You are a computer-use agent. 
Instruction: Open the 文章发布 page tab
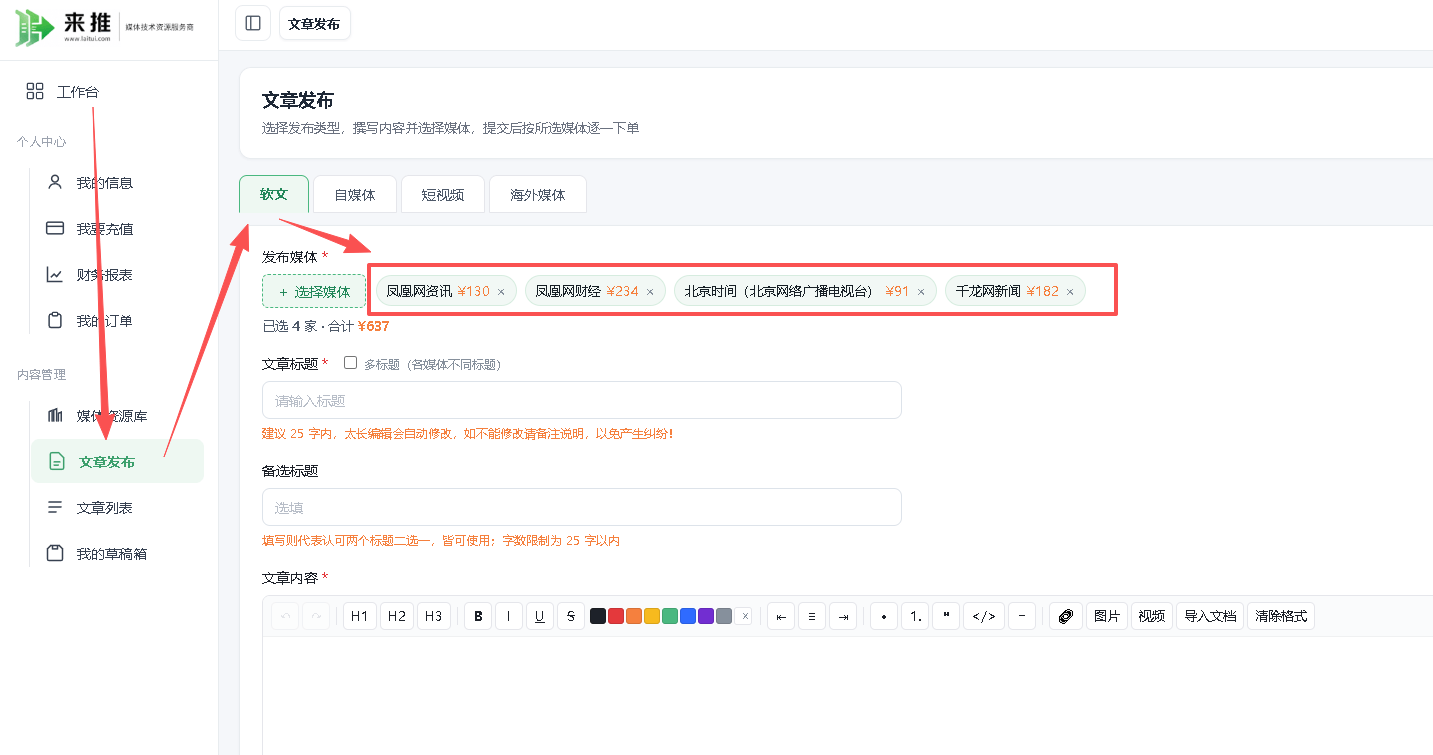tap(315, 23)
